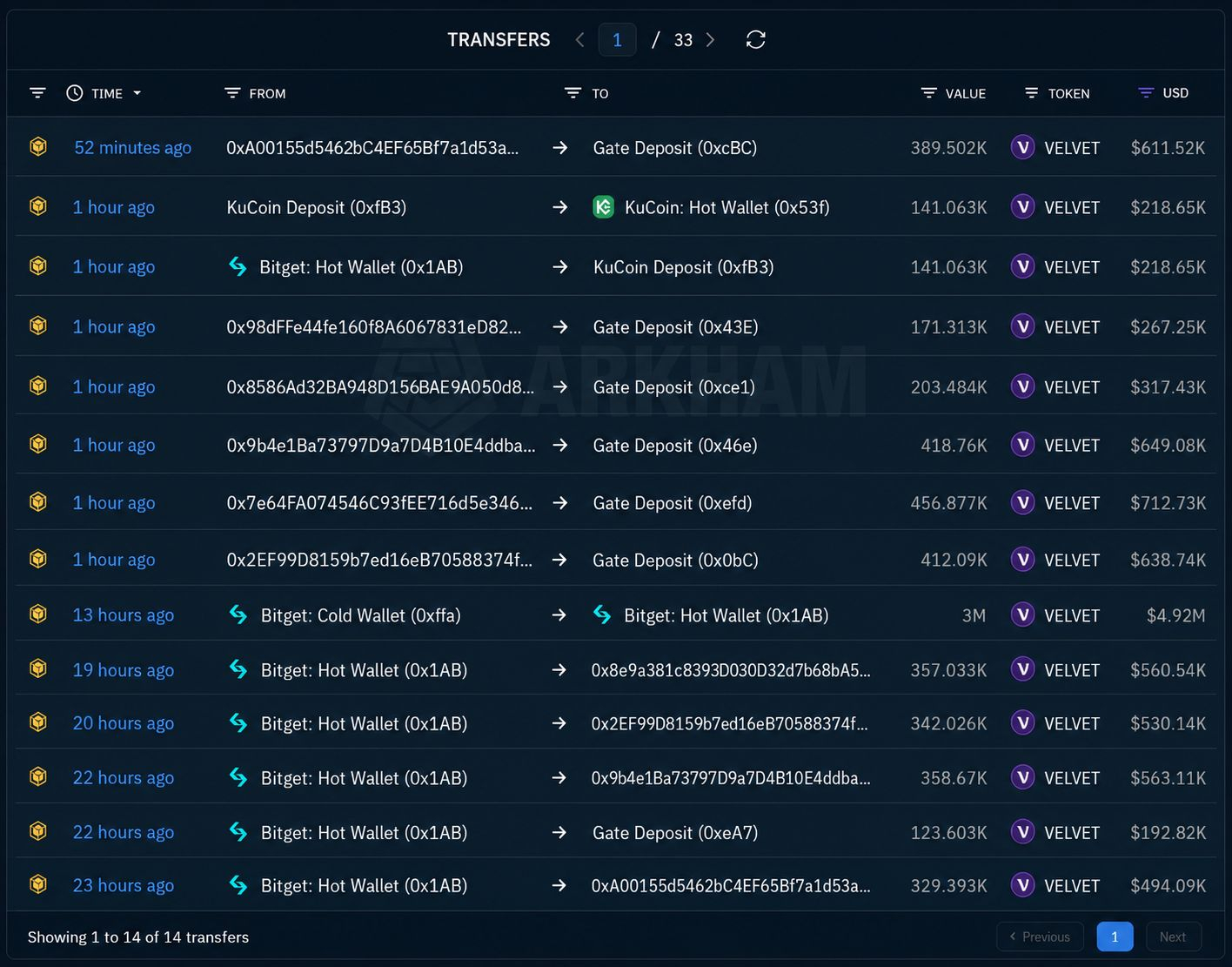Click VELVET token icon in $4.92M row
The height and width of the screenshot is (967, 1232).
pyautogui.click(x=1023, y=614)
